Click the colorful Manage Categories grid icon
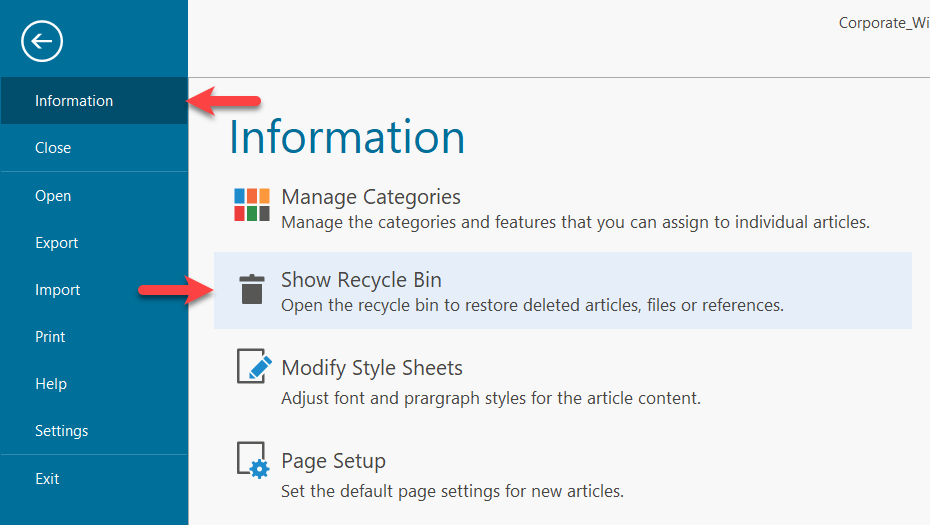This screenshot has height=525, width=930. [x=252, y=205]
